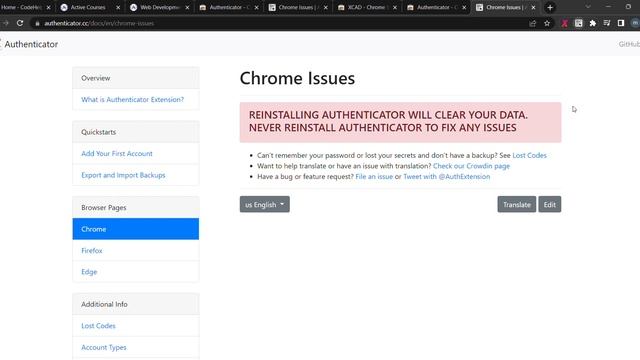
Task: Open the media controls icon
Action: pyautogui.click(x=607, y=23)
